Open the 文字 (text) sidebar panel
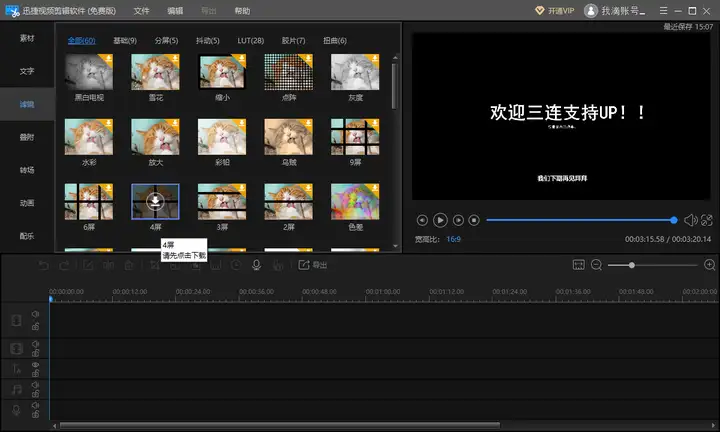The image size is (720, 432). tap(26, 72)
